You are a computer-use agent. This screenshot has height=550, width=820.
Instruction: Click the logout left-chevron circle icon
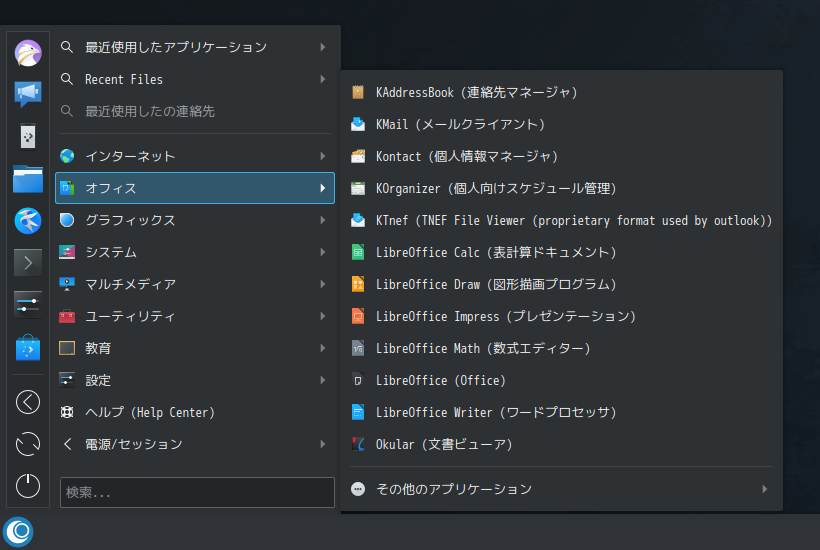(28, 402)
